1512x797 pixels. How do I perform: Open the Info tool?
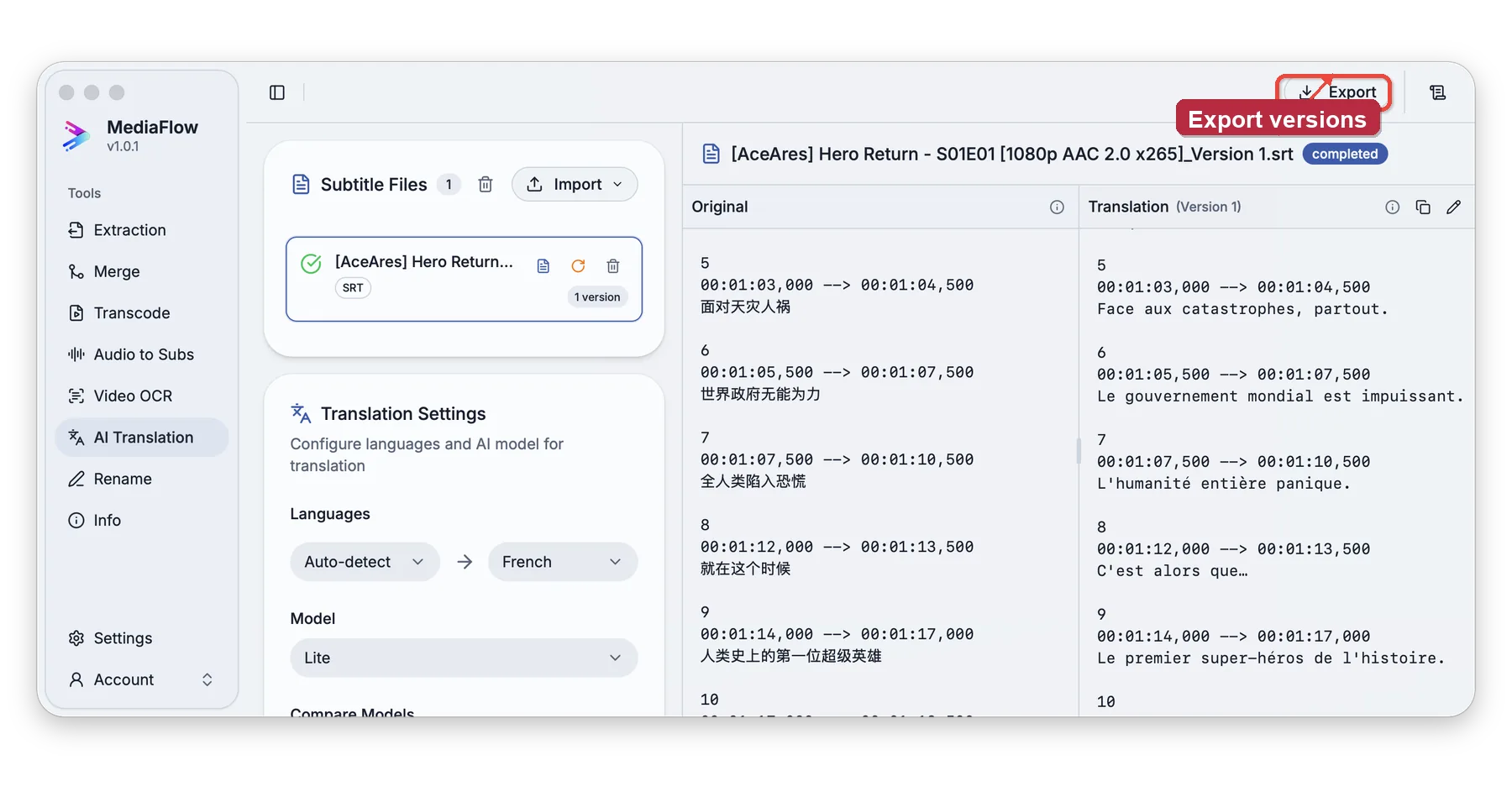point(141,520)
